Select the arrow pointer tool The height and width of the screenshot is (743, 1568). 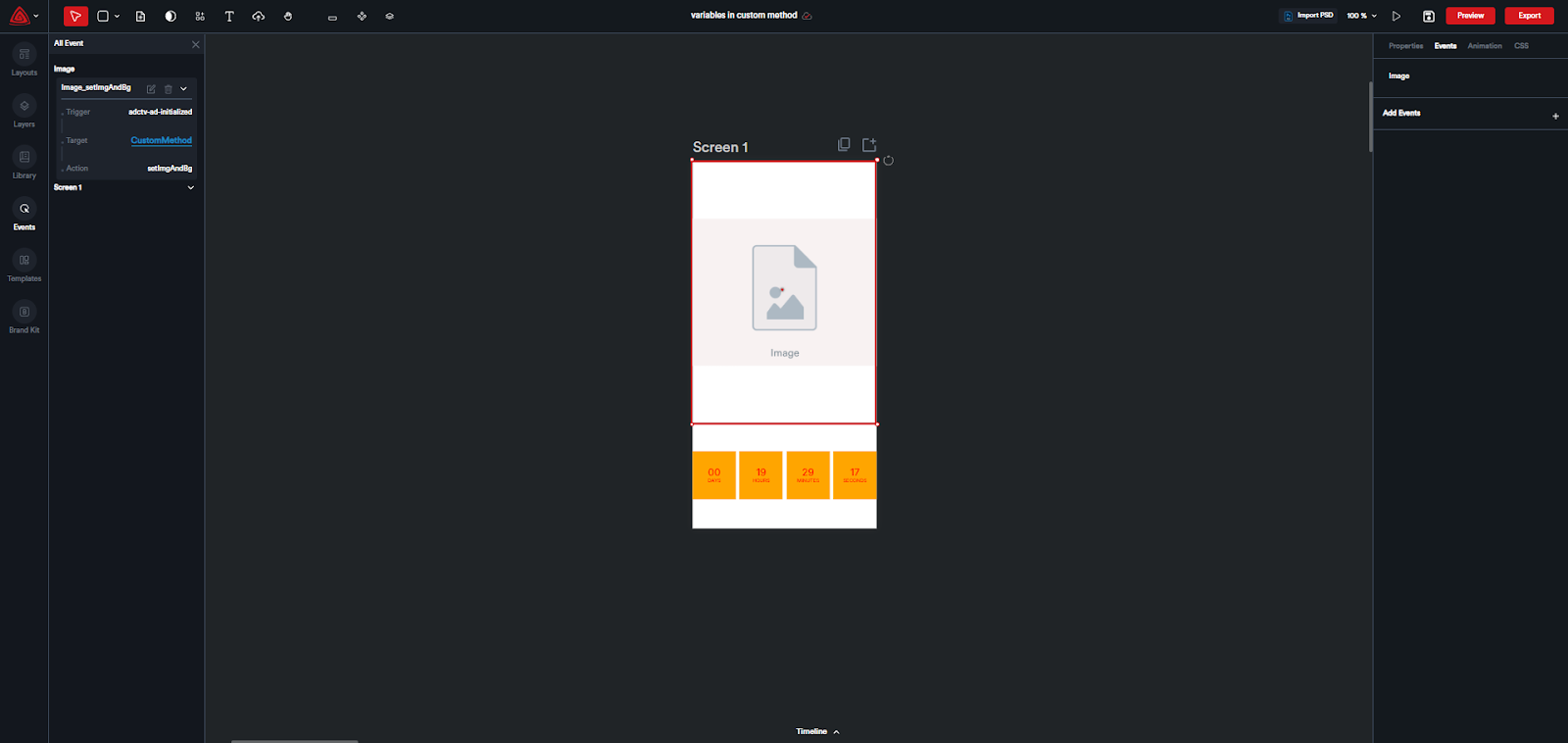click(75, 16)
